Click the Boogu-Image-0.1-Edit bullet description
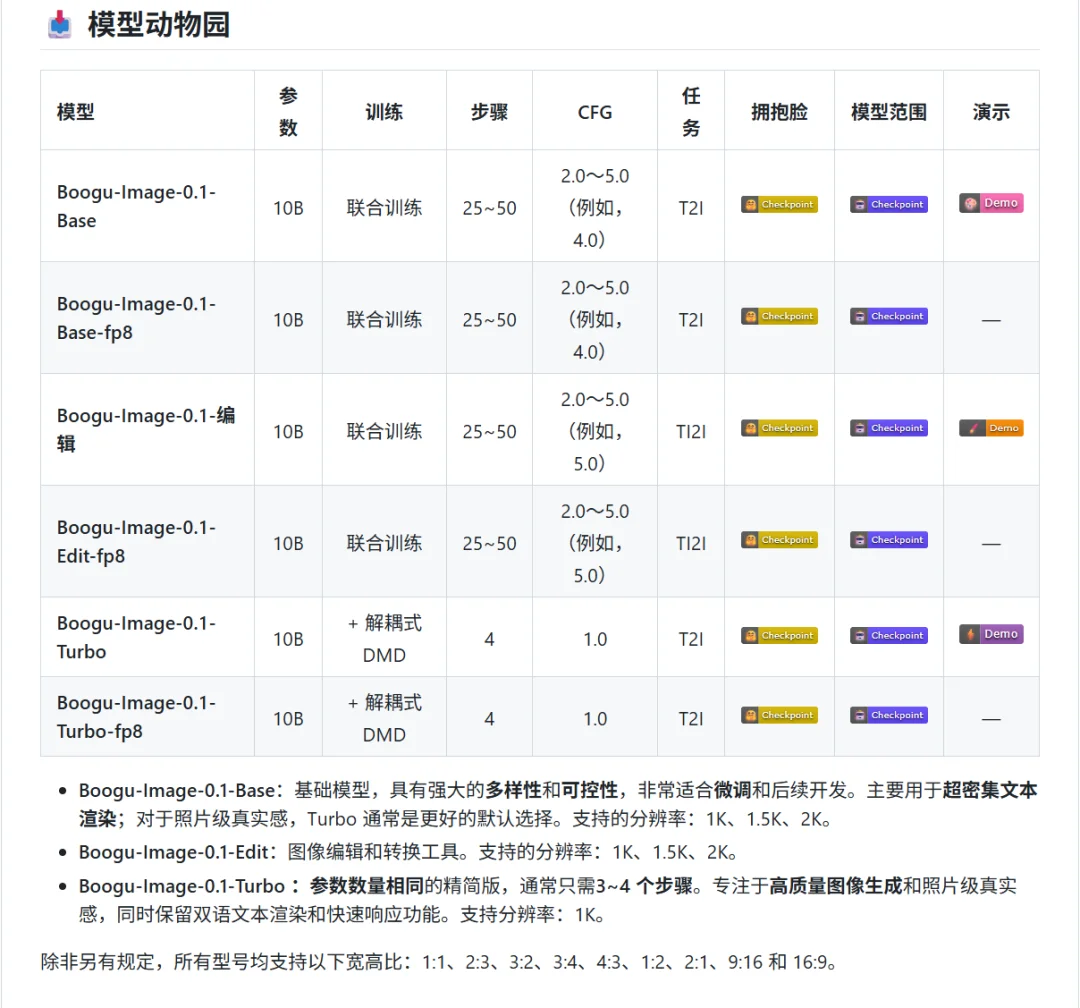Screen dimensions: 1080x1008 click(408, 852)
